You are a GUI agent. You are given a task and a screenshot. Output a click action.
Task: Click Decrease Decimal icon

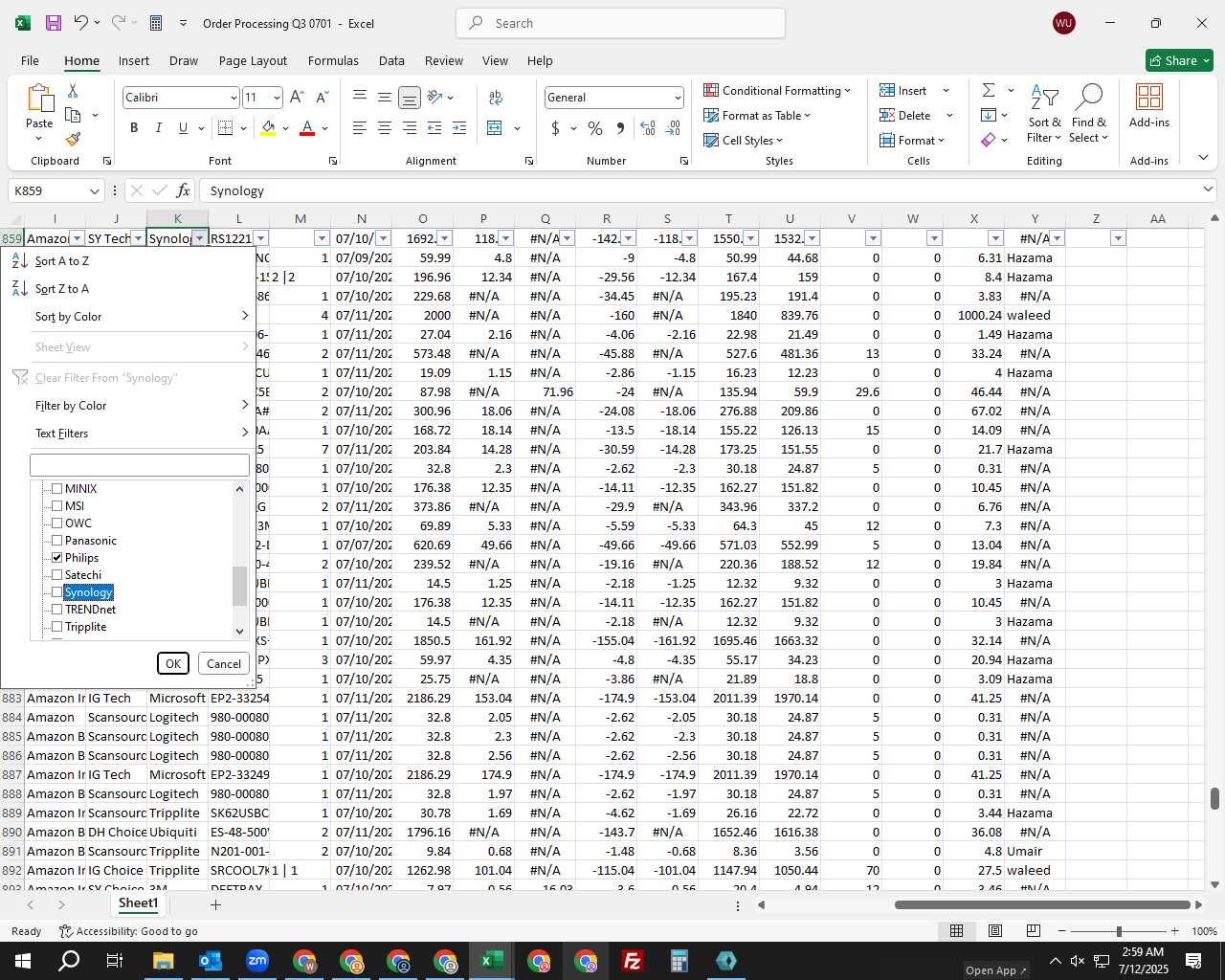point(673,128)
